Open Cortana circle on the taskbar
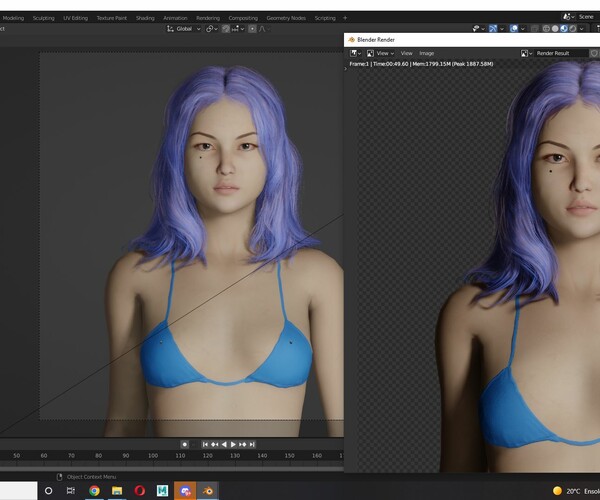Viewport: 600px width, 500px height. click(x=49, y=490)
